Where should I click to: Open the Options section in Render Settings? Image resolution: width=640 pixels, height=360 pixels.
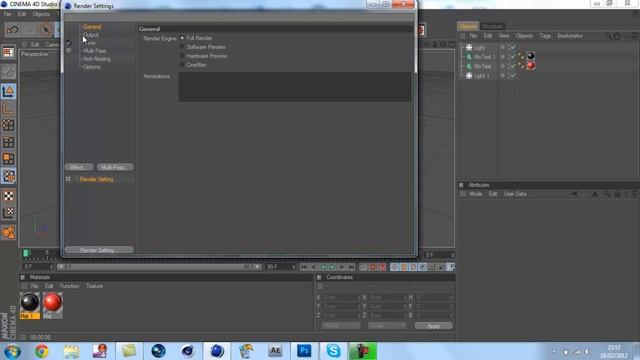92,67
